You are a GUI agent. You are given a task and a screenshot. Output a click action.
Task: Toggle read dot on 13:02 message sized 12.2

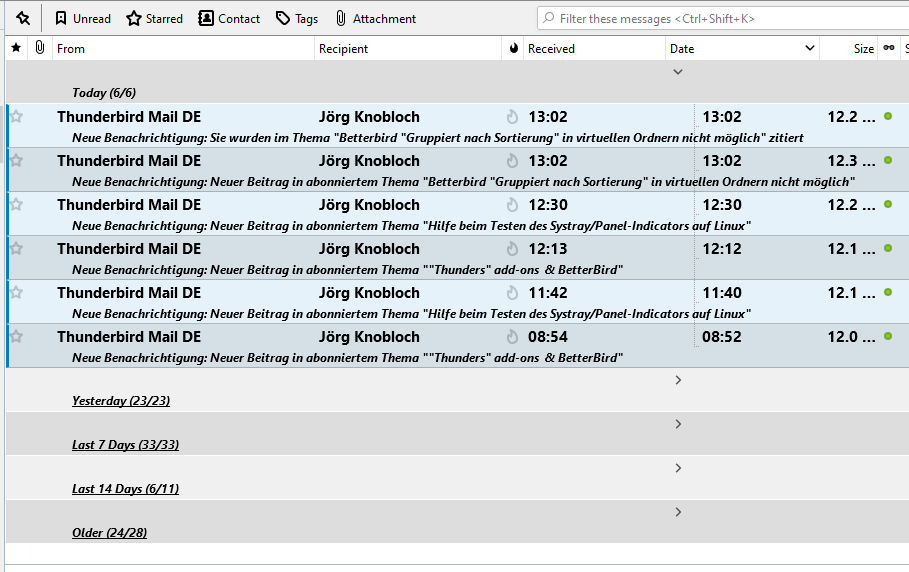888,116
